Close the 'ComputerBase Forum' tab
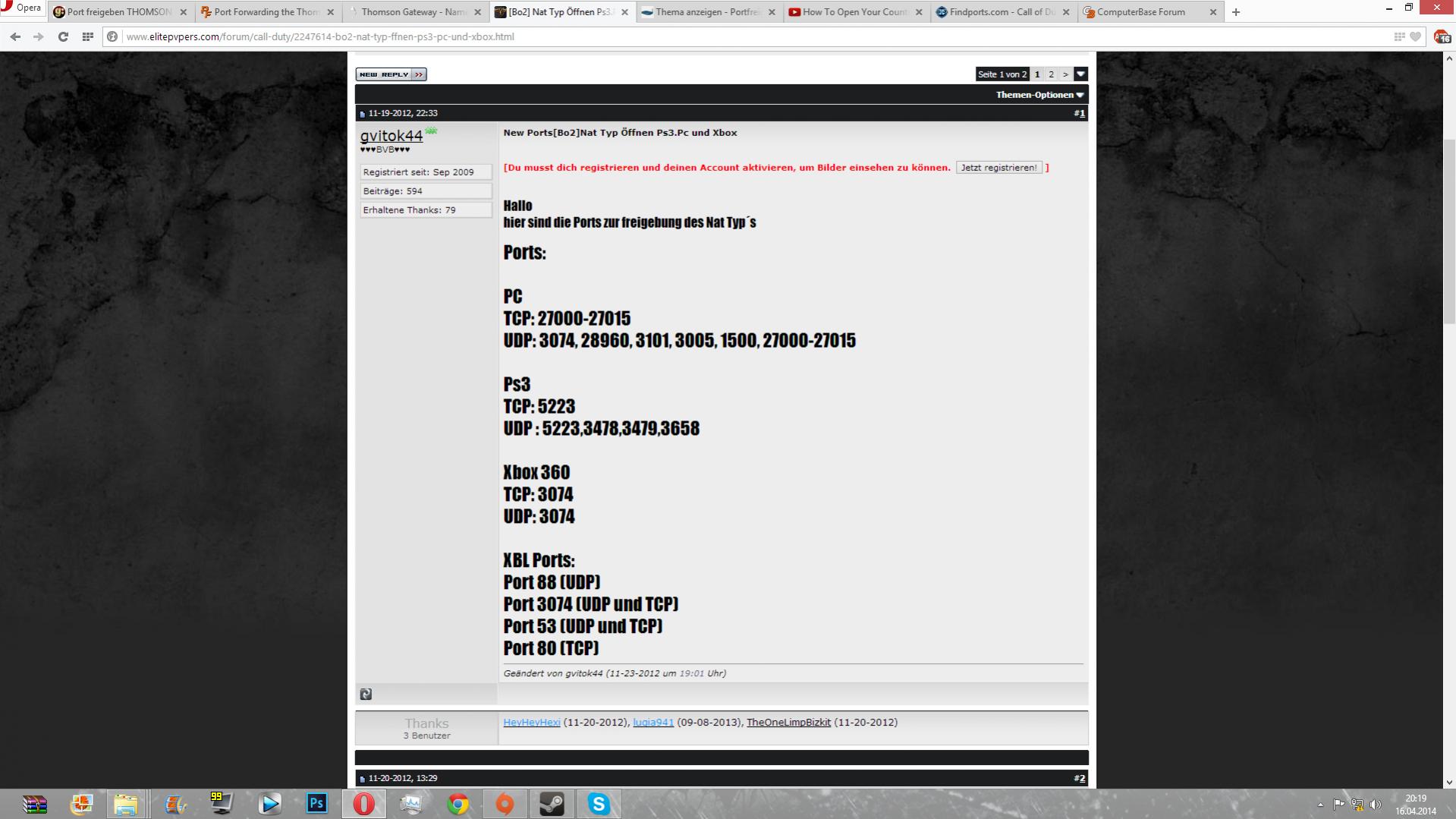 click(x=1212, y=12)
